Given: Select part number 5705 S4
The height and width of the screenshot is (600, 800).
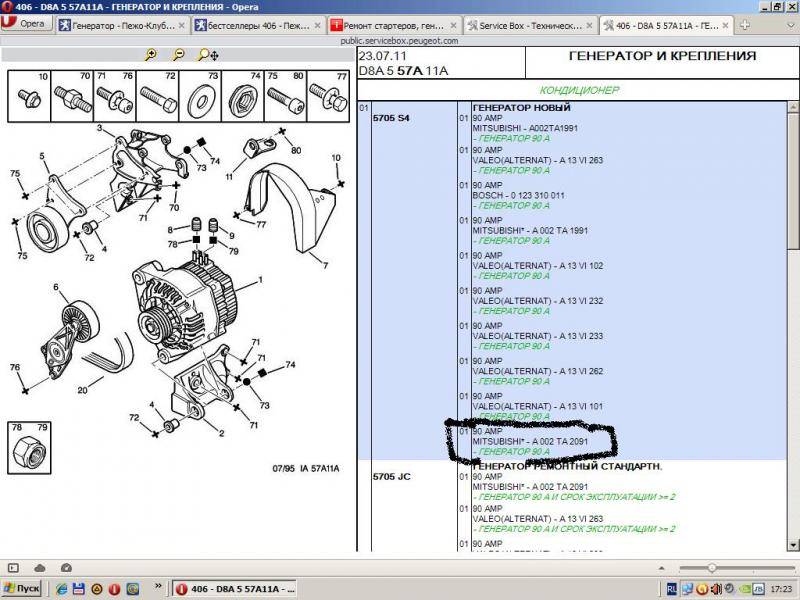Looking at the screenshot, I should tap(391, 119).
